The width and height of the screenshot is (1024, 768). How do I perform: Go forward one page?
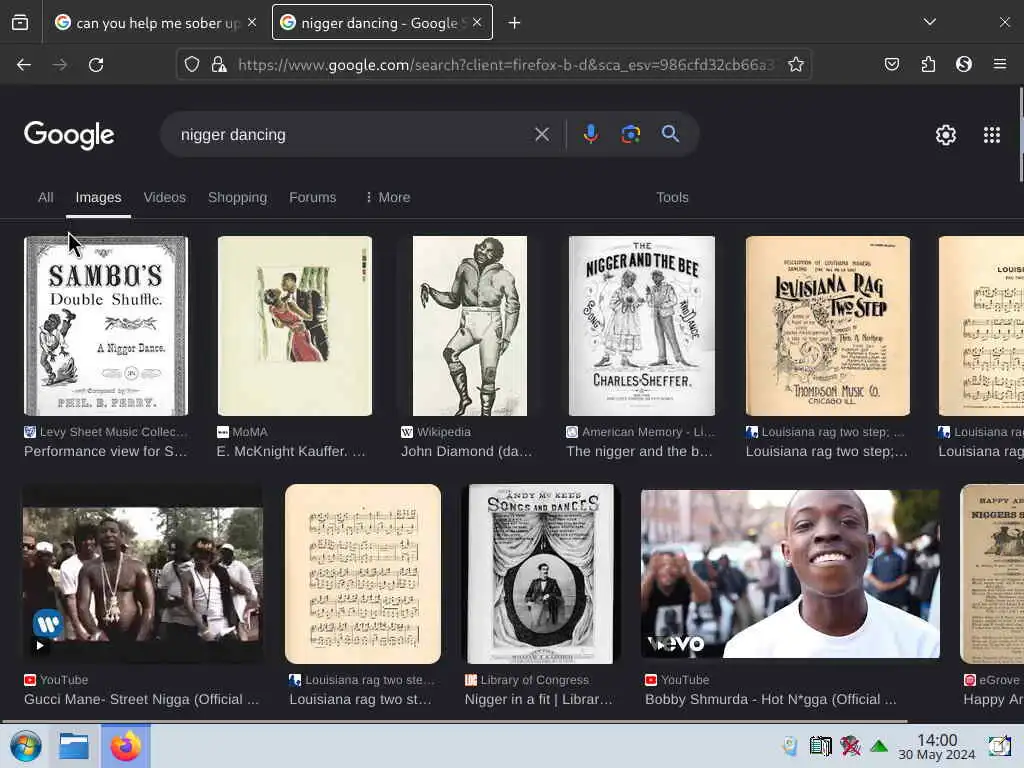pyautogui.click(x=60, y=65)
